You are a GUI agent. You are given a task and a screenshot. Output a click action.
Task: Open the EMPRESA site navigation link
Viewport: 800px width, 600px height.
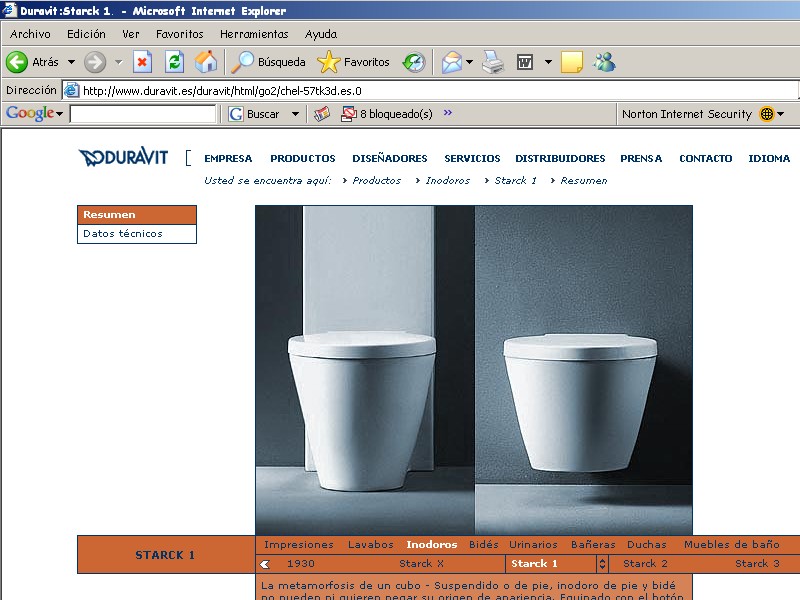(x=228, y=159)
